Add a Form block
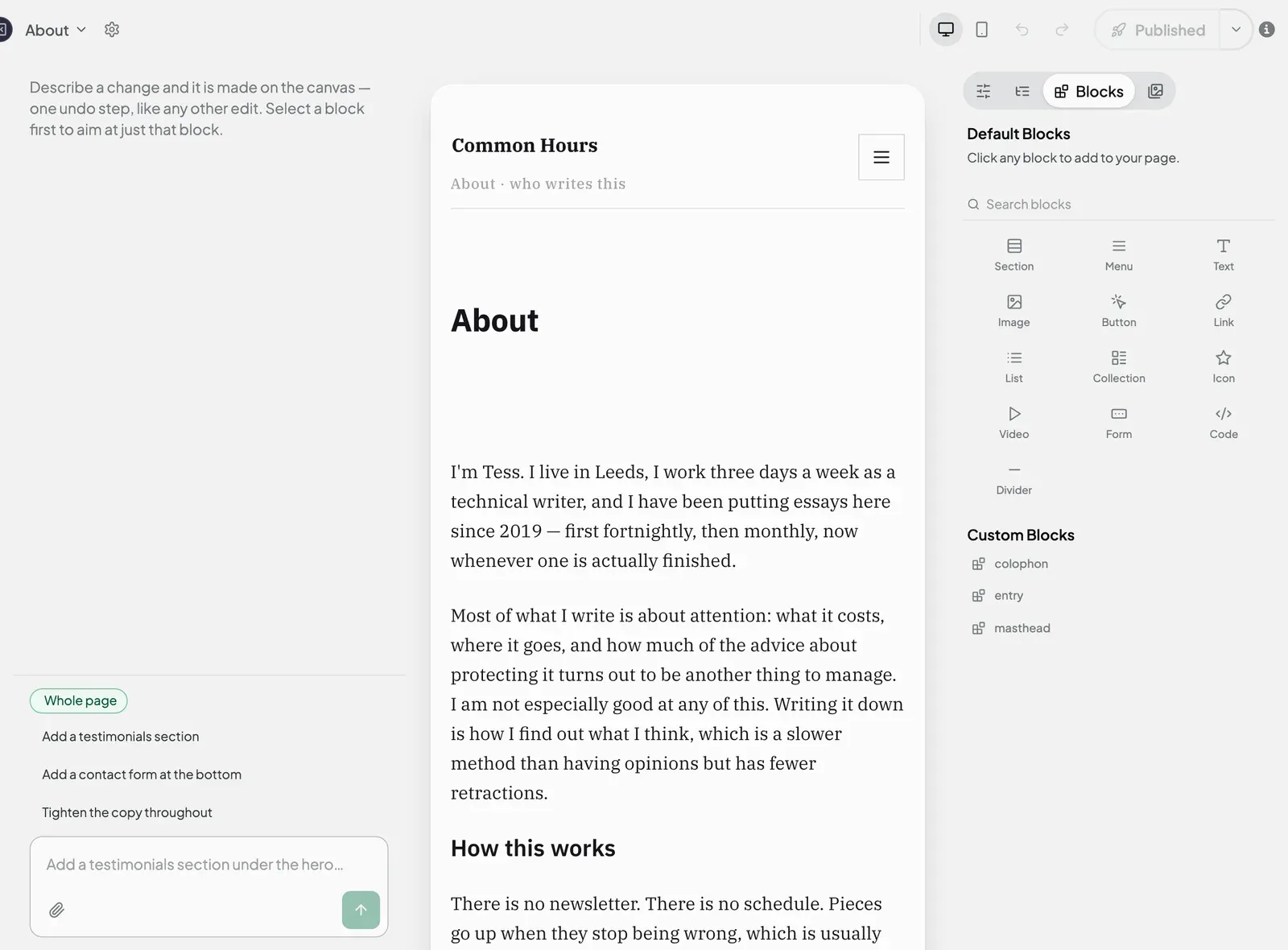This screenshot has height=950, width=1288. click(x=1119, y=423)
